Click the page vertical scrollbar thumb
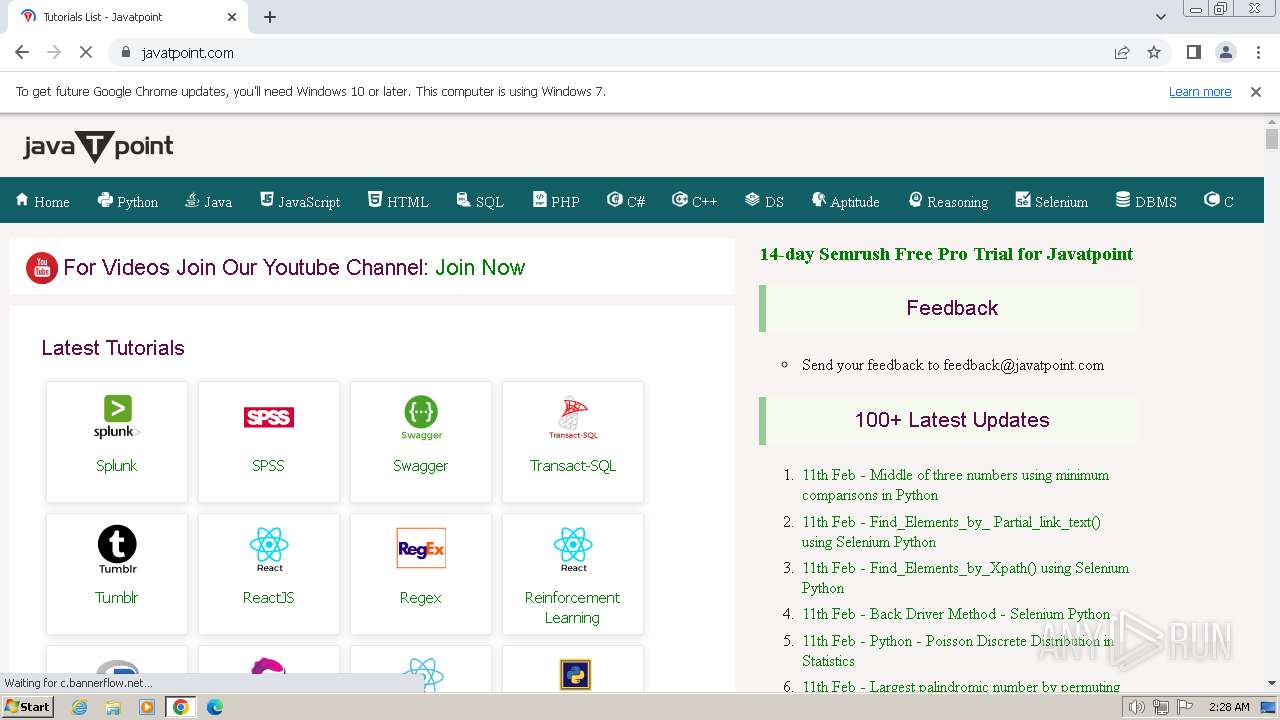This screenshot has width=1280, height=720. point(1272,139)
